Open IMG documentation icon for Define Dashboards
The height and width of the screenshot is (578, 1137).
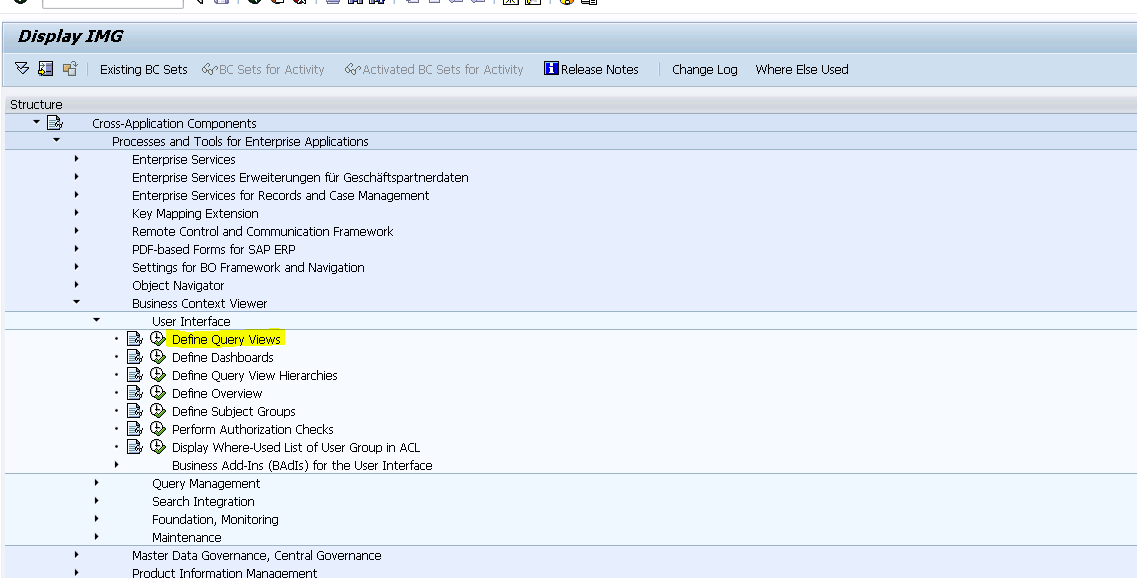[x=135, y=357]
